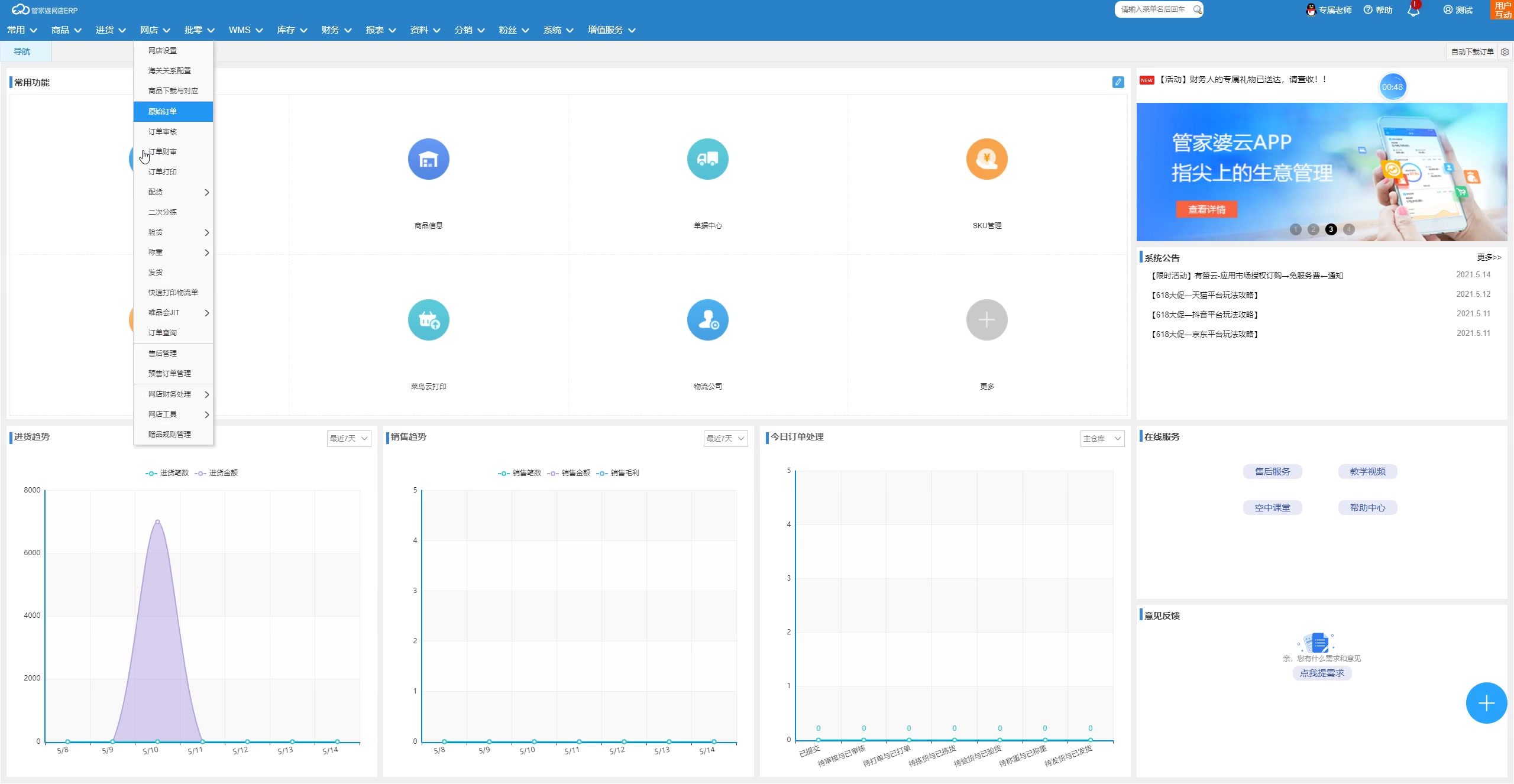Click the 管家婆云APP banner image

point(1321,172)
